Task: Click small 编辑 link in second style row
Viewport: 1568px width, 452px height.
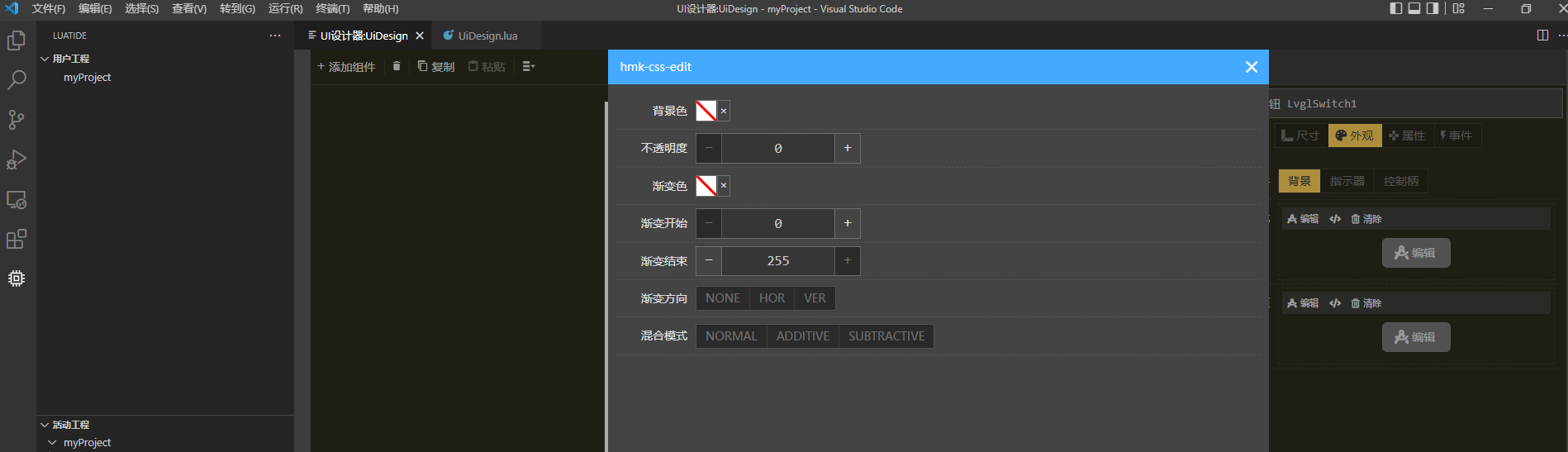Action: tap(1303, 303)
